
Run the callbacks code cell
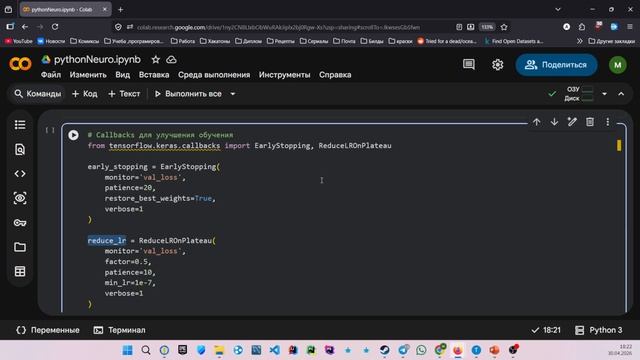point(73,135)
